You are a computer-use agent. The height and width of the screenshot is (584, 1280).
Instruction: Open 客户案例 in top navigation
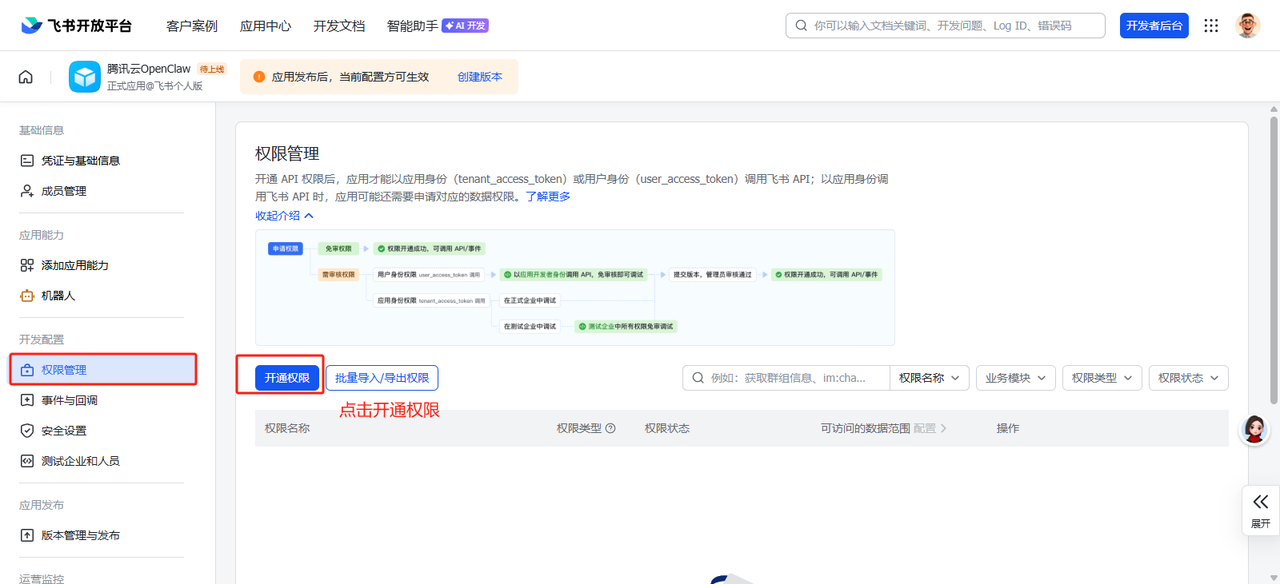click(192, 26)
